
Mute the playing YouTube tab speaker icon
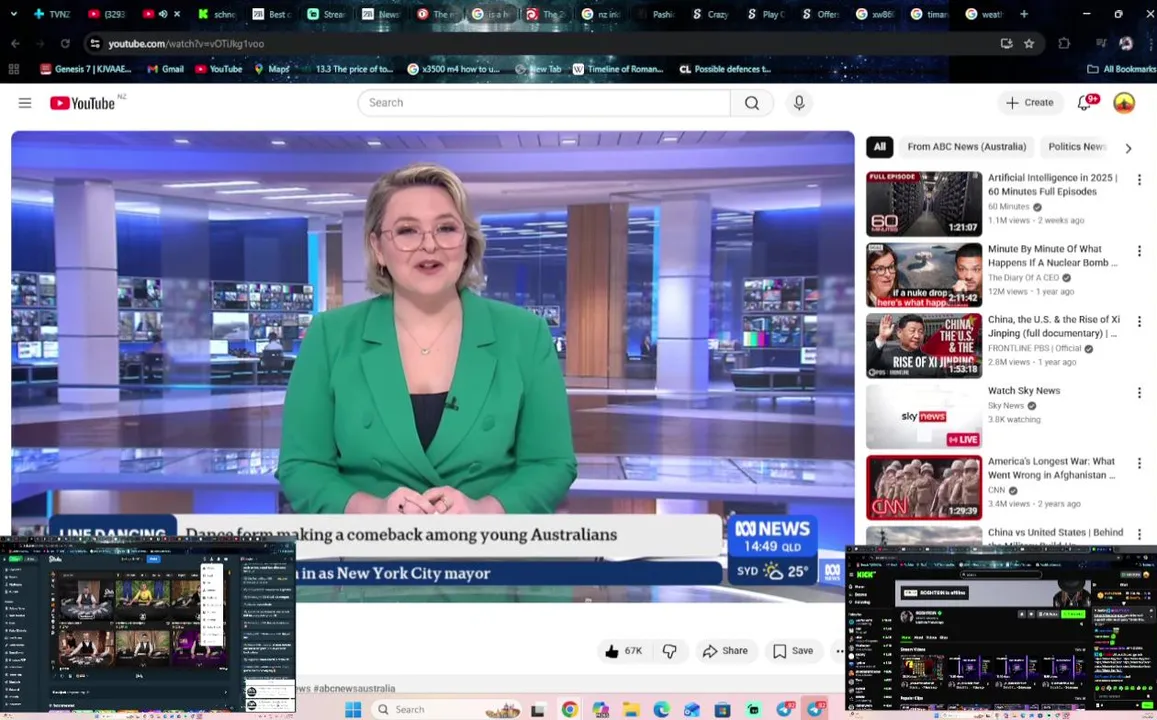coord(162,14)
